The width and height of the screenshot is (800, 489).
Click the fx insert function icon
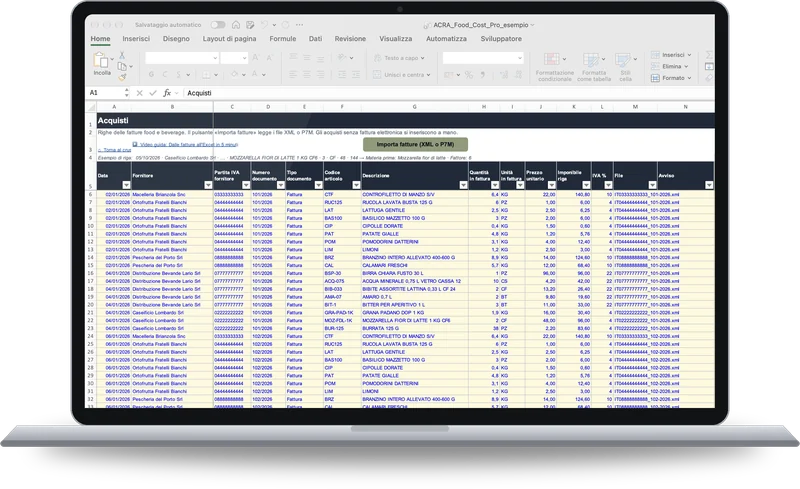(167, 93)
